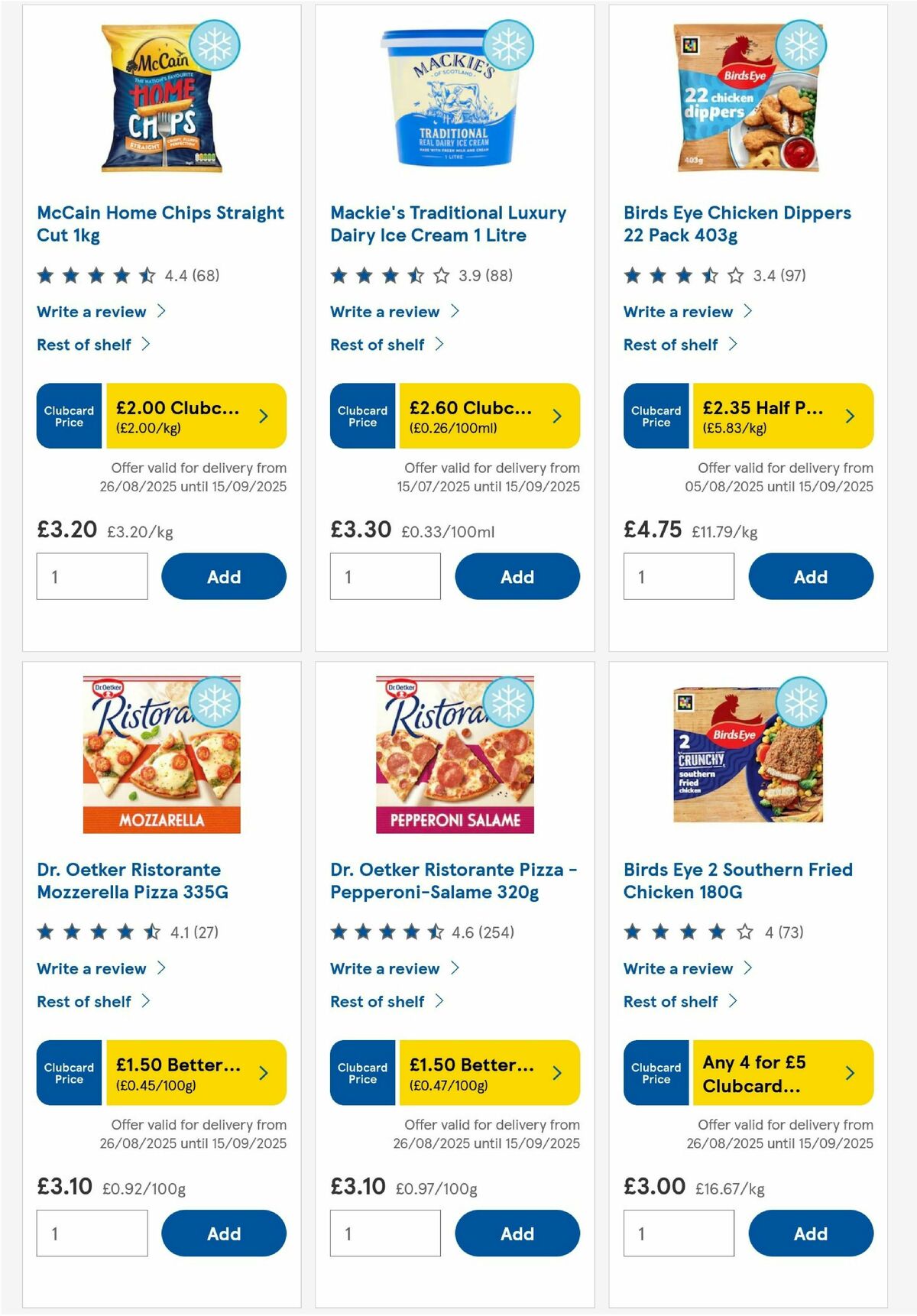Expand the £2.00 Clubcard offer for McCain Home Chips
Image resolution: width=917 pixels, height=1316 pixels.
coord(264,416)
